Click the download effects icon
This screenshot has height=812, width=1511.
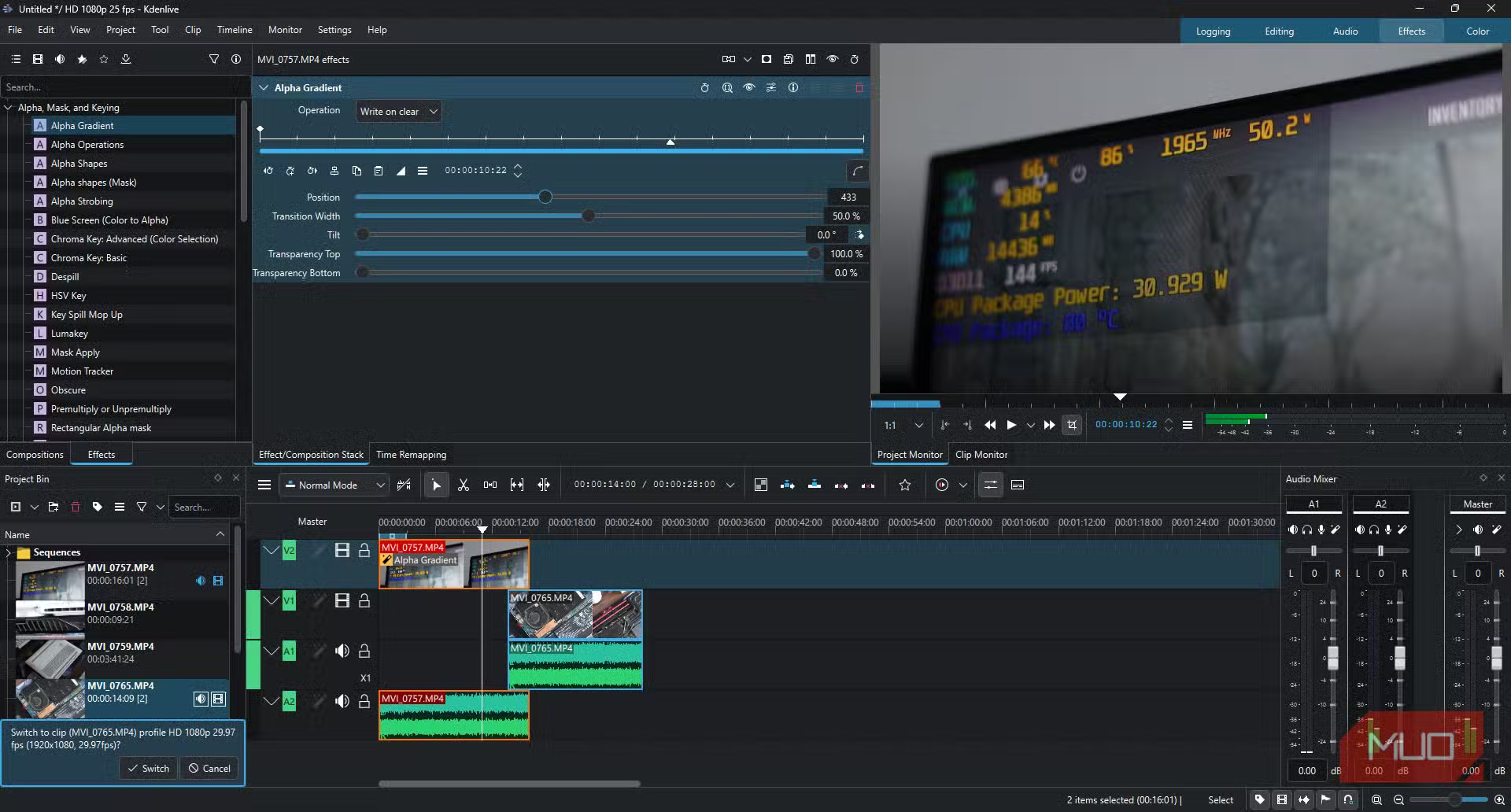click(126, 60)
